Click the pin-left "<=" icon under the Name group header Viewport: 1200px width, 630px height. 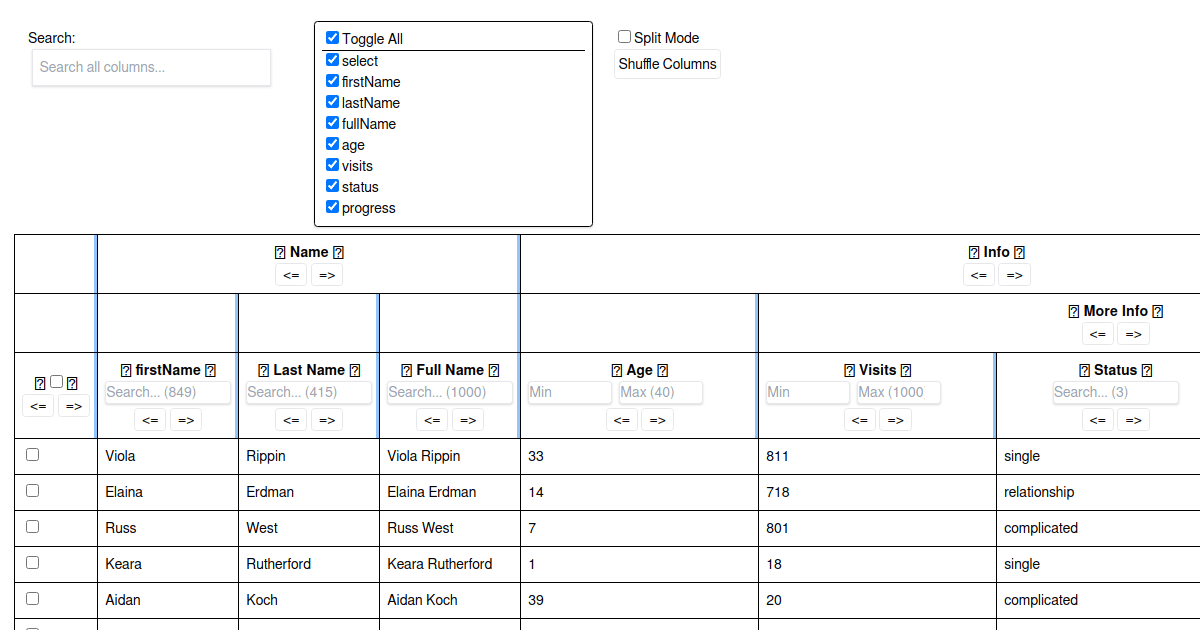(x=291, y=274)
